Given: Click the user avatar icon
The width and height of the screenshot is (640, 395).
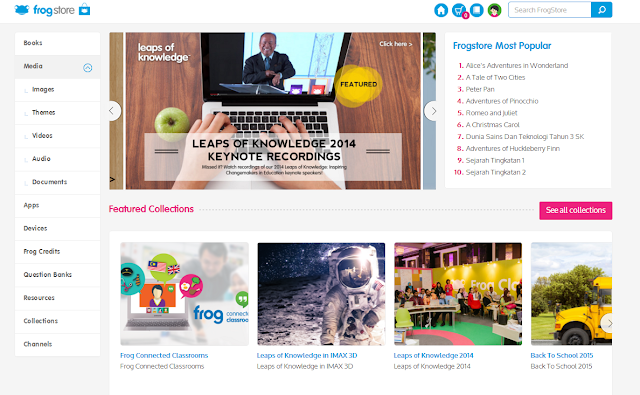Looking at the screenshot, I should point(494,10).
